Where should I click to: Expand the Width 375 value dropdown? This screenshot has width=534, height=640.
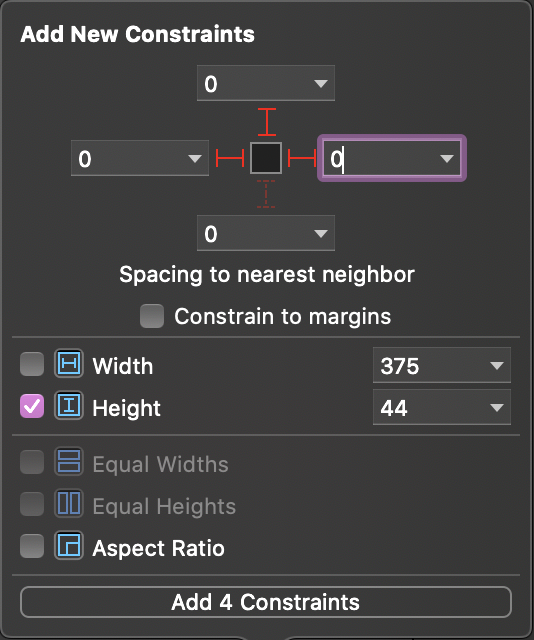point(497,365)
